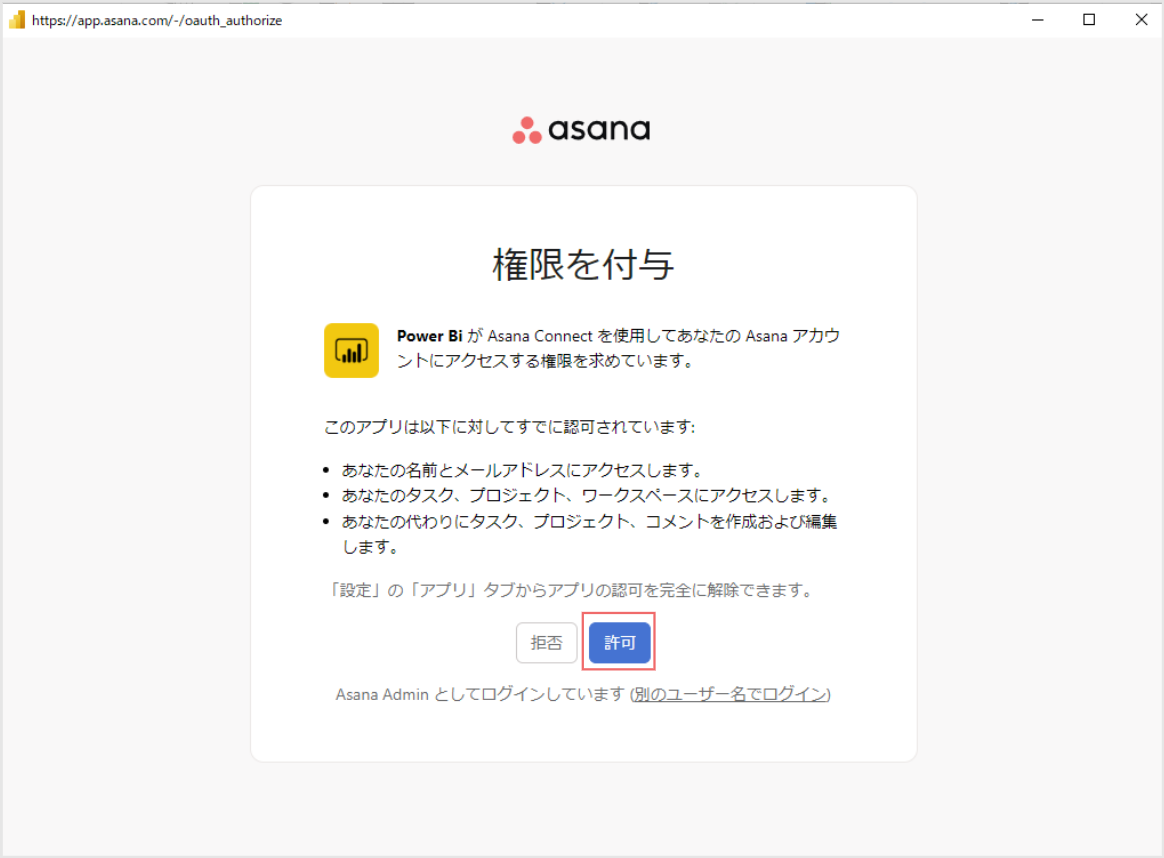Image resolution: width=1164 pixels, height=858 pixels.
Task: Click the URL text app.asana.com/-/oauth_authorize
Action: click(x=157, y=21)
